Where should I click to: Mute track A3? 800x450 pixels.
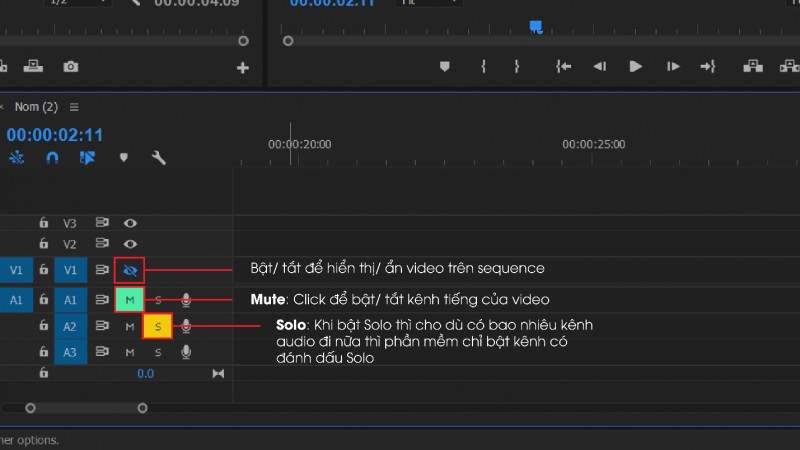point(130,353)
